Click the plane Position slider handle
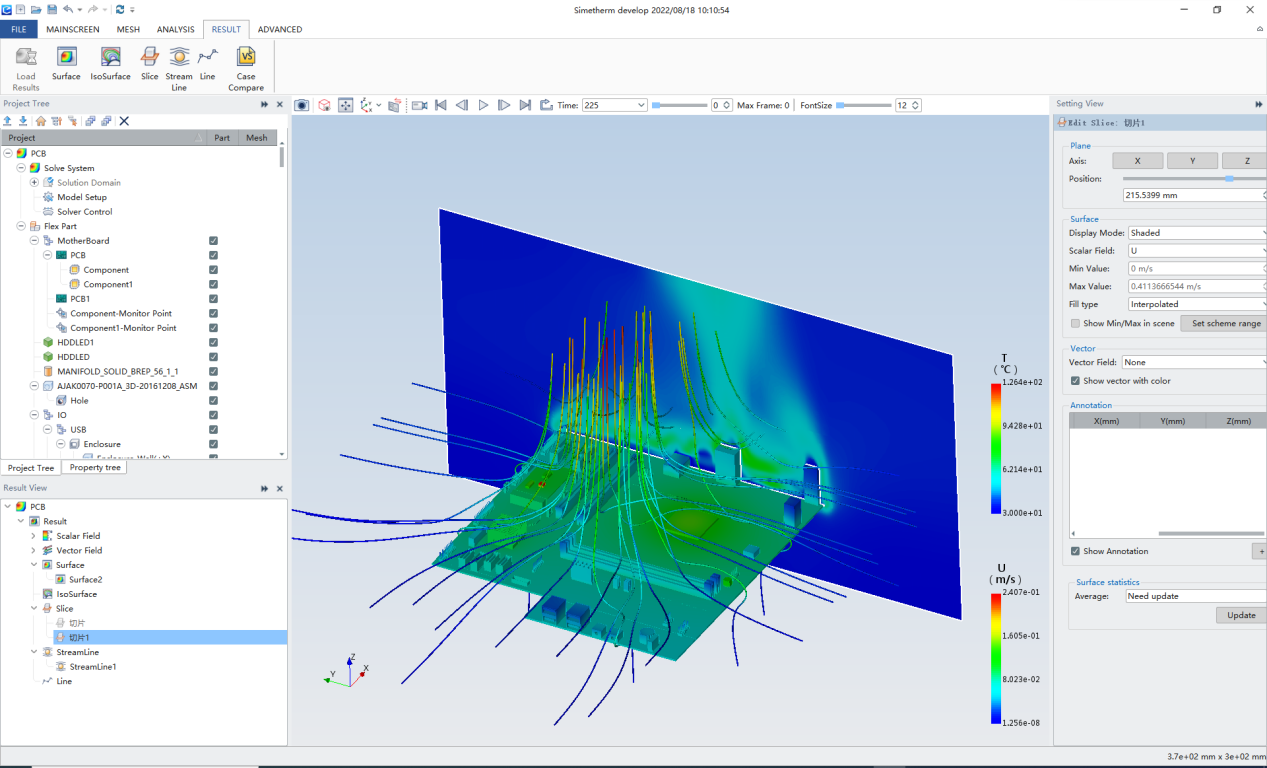This screenshot has height=768, width=1267. (x=1230, y=178)
